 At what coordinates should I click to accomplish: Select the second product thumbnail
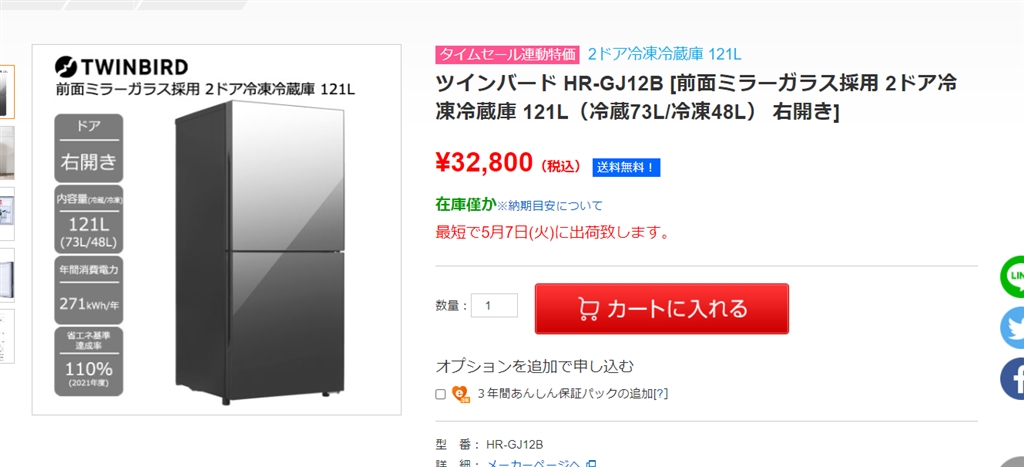[7, 152]
